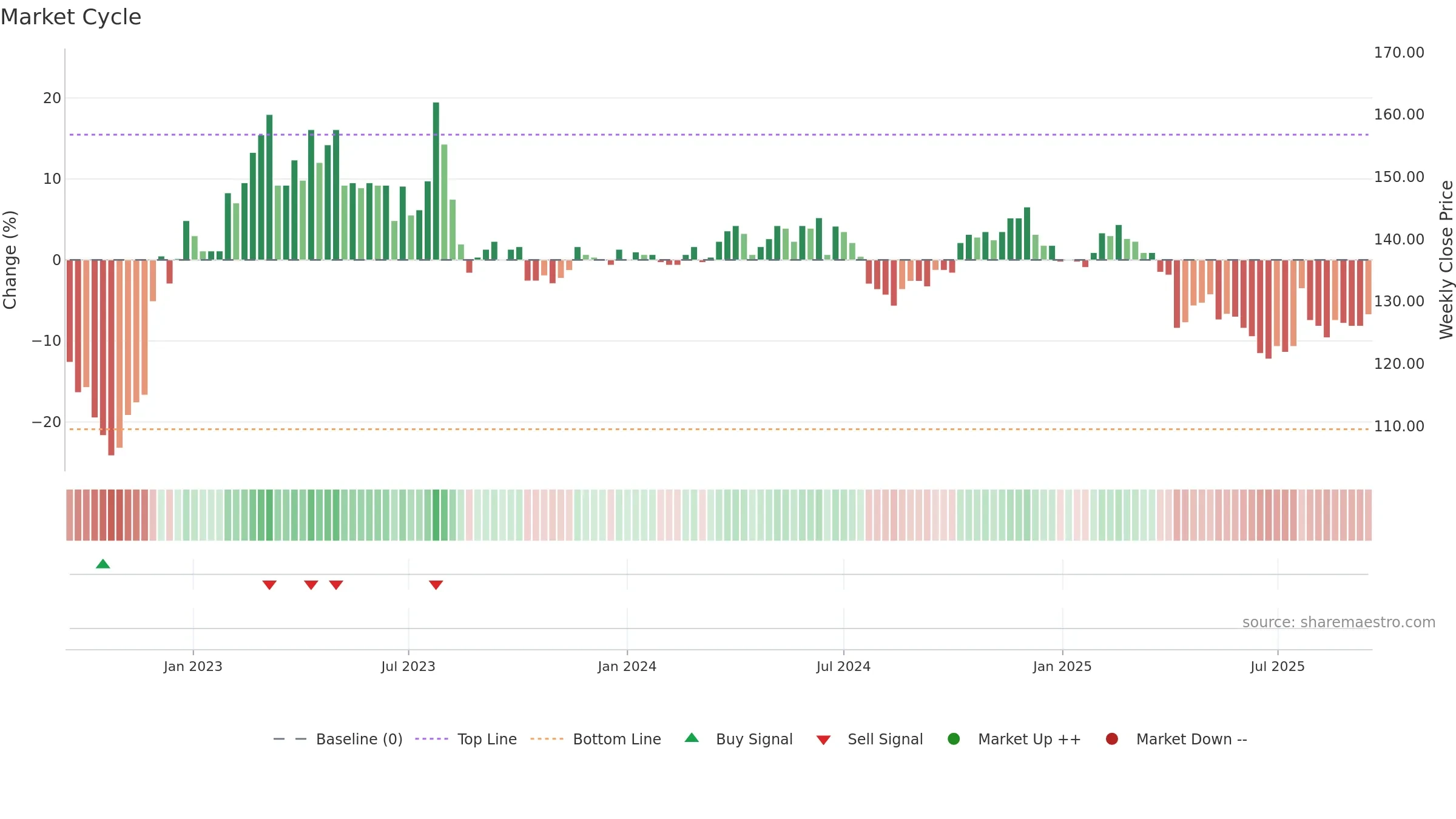Click the tallest green bar after Jul 2023
1456x819 pixels.
[436, 181]
